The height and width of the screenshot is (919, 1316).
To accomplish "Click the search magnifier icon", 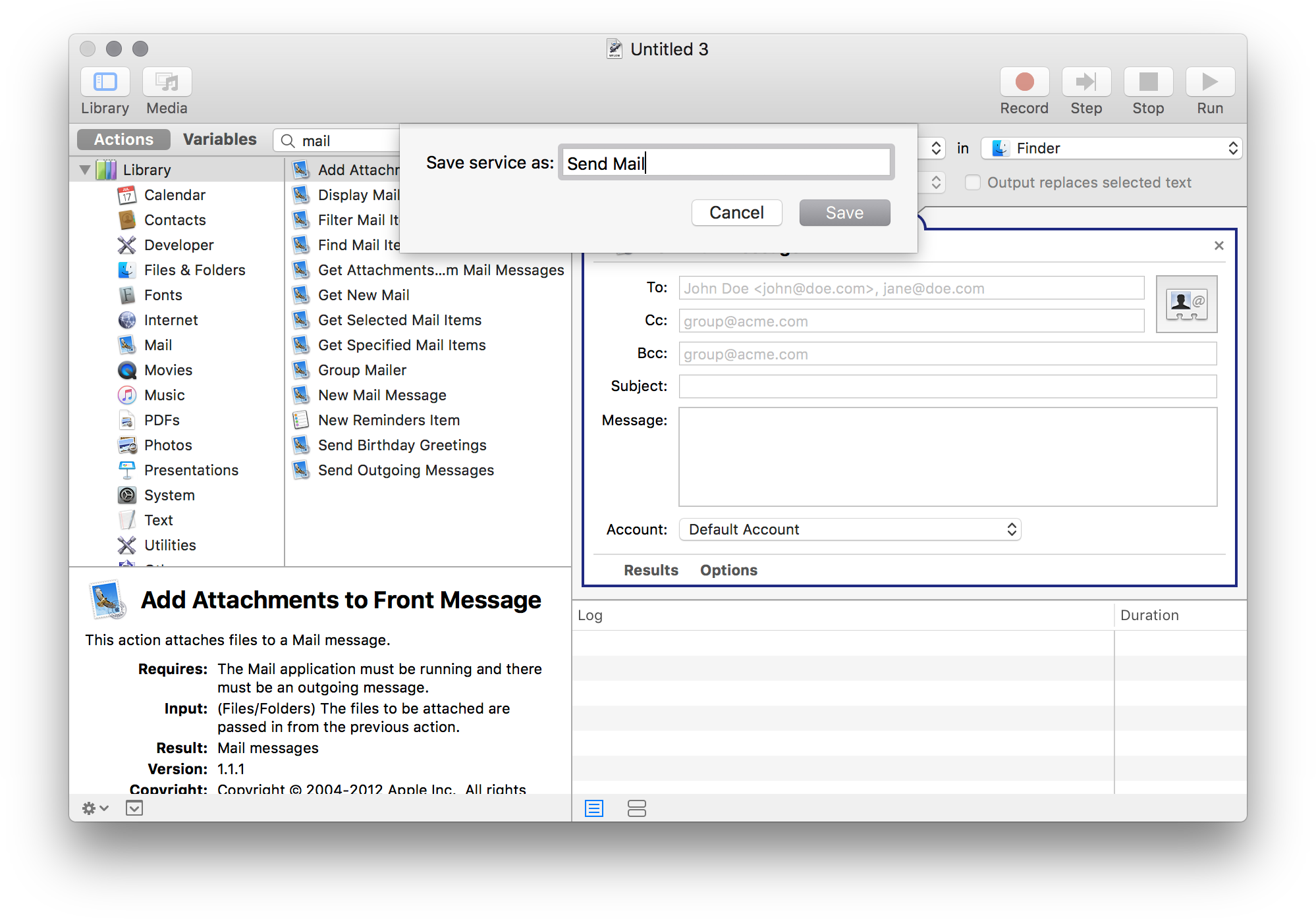I will (288, 141).
